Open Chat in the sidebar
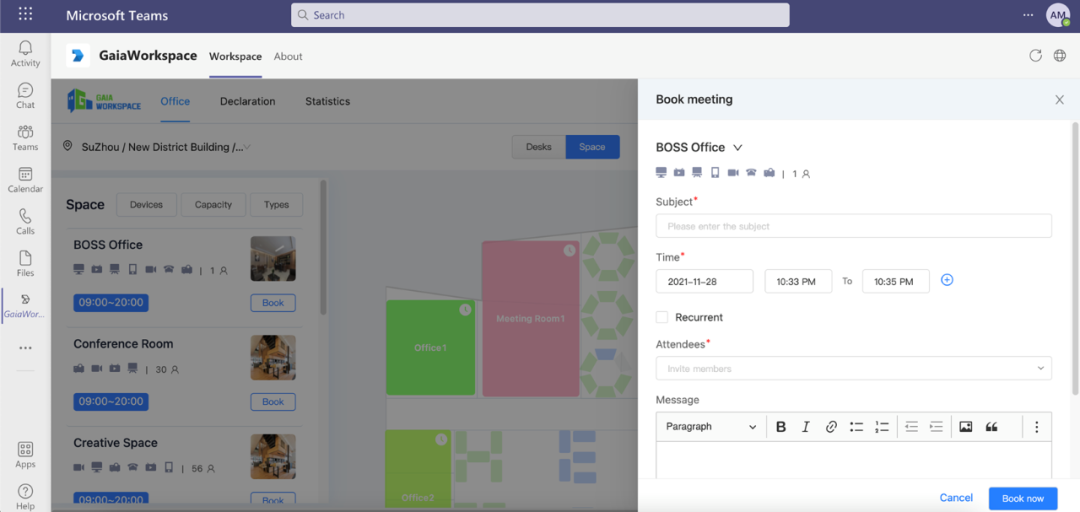 coord(25,96)
